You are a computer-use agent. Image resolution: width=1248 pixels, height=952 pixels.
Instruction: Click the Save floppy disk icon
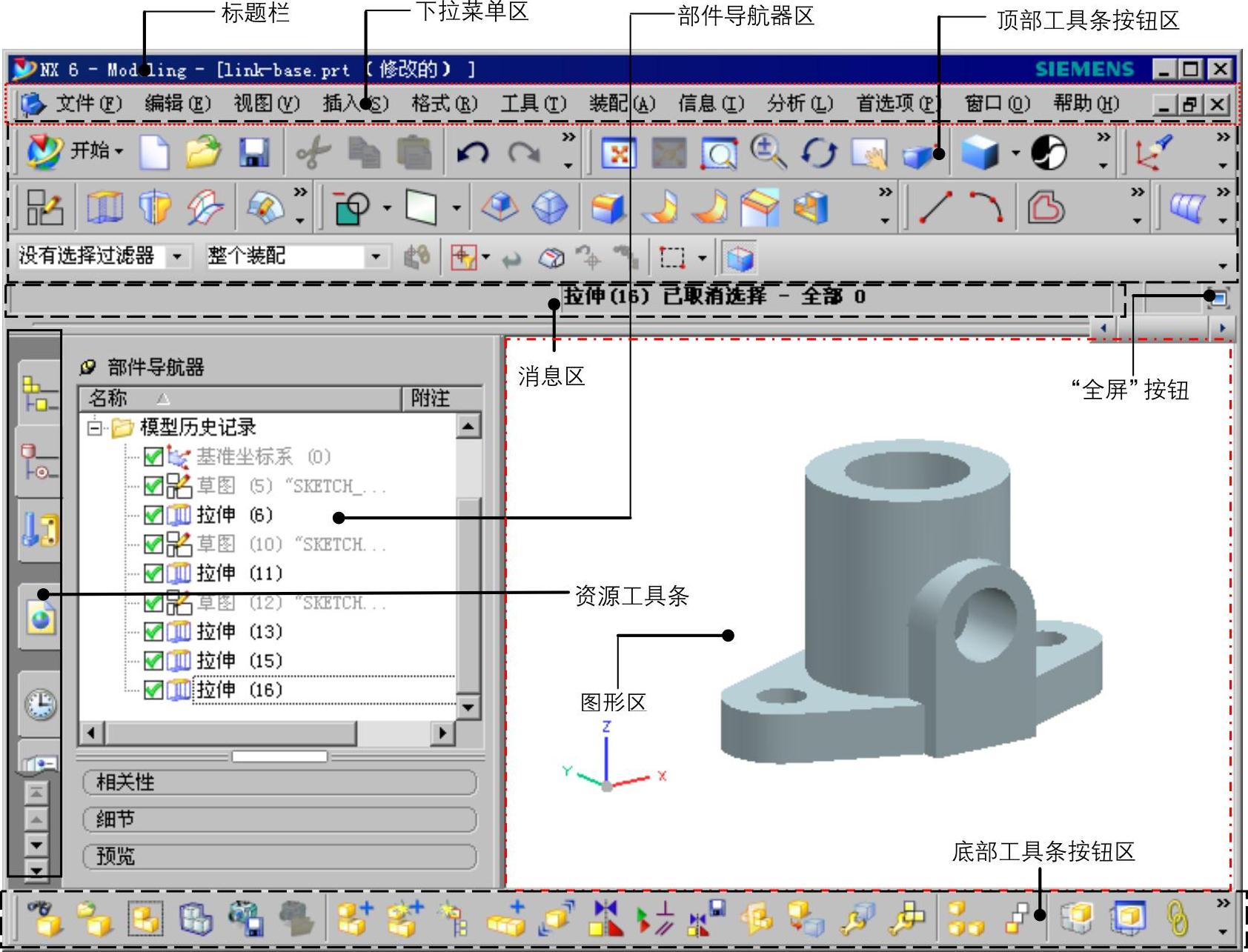(x=253, y=153)
